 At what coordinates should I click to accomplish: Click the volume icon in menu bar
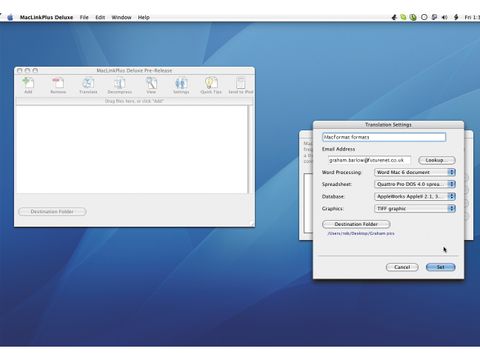pyautogui.click(x=444, y=17)
